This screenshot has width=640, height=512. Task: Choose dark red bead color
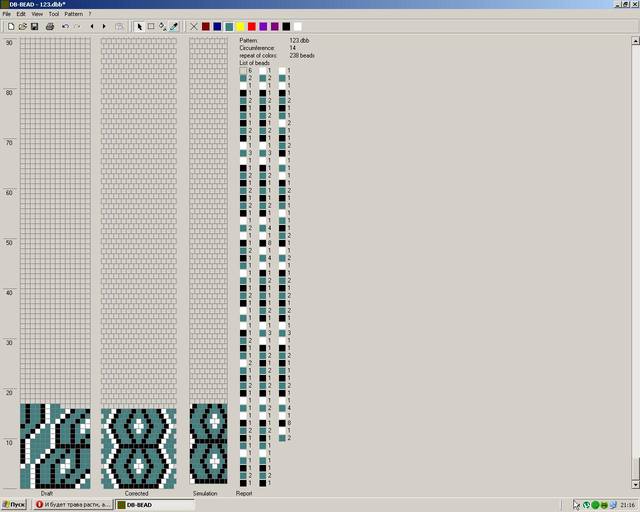(x=206, y=27)
